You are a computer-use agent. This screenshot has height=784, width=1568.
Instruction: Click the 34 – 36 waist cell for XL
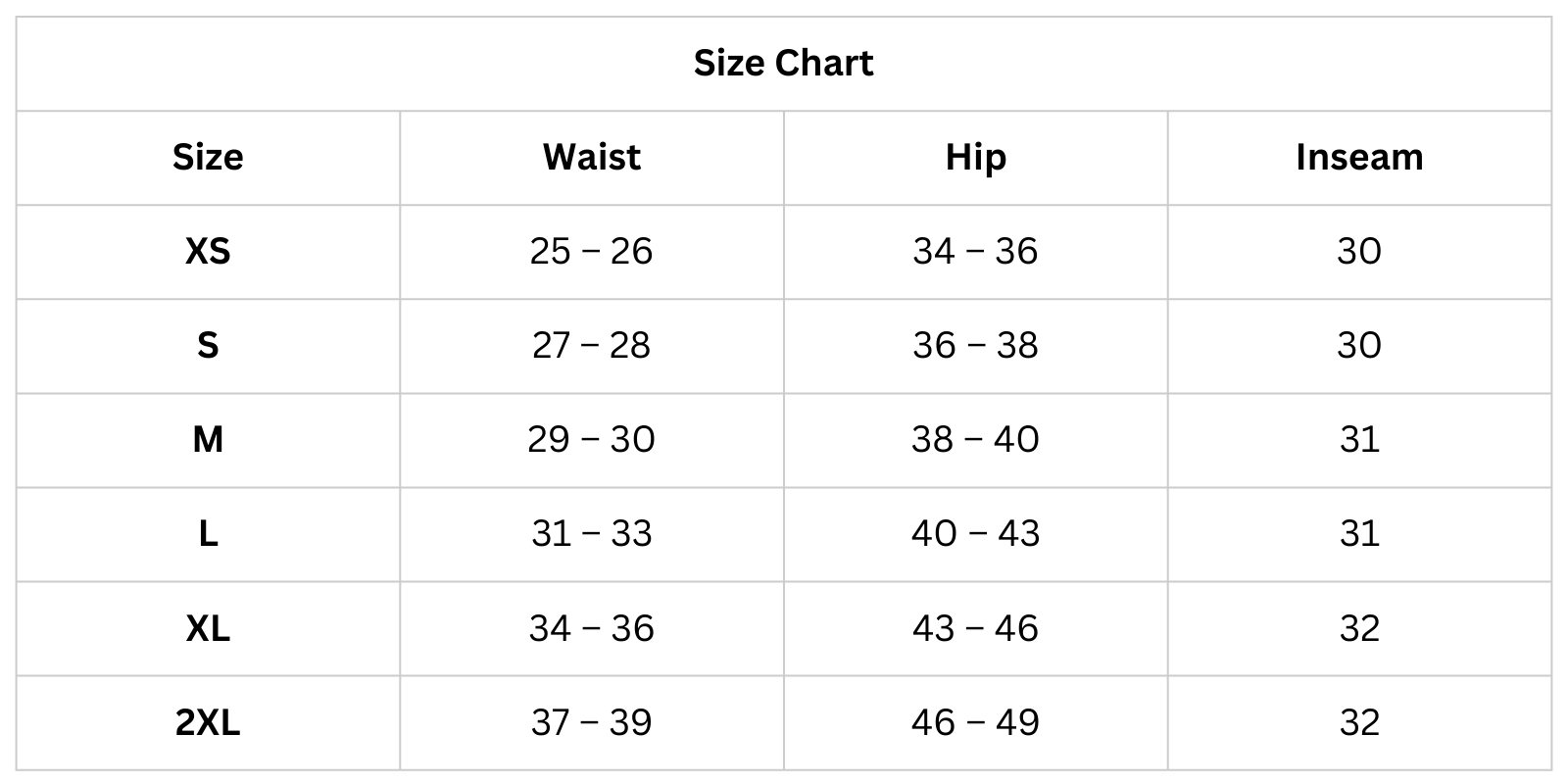point(591,628)
